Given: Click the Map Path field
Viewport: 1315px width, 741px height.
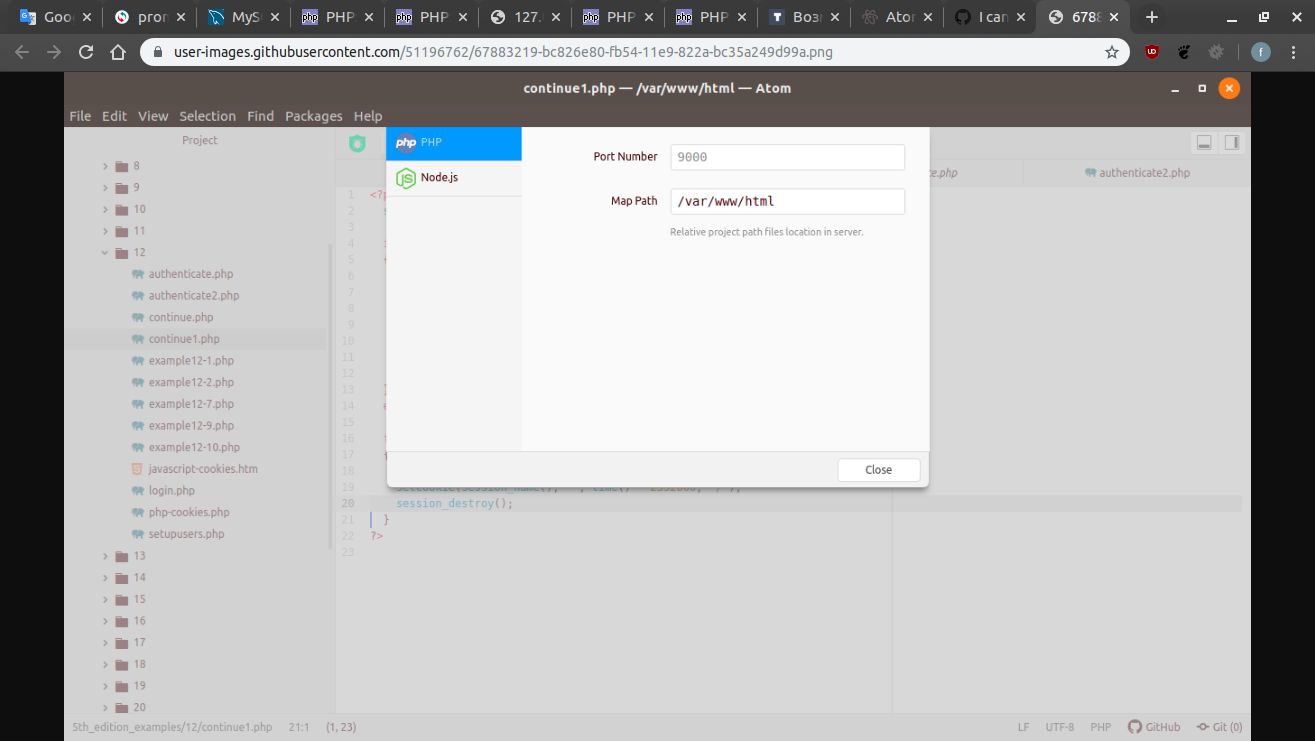Looking at the screenshot, I should coord(787,201).
